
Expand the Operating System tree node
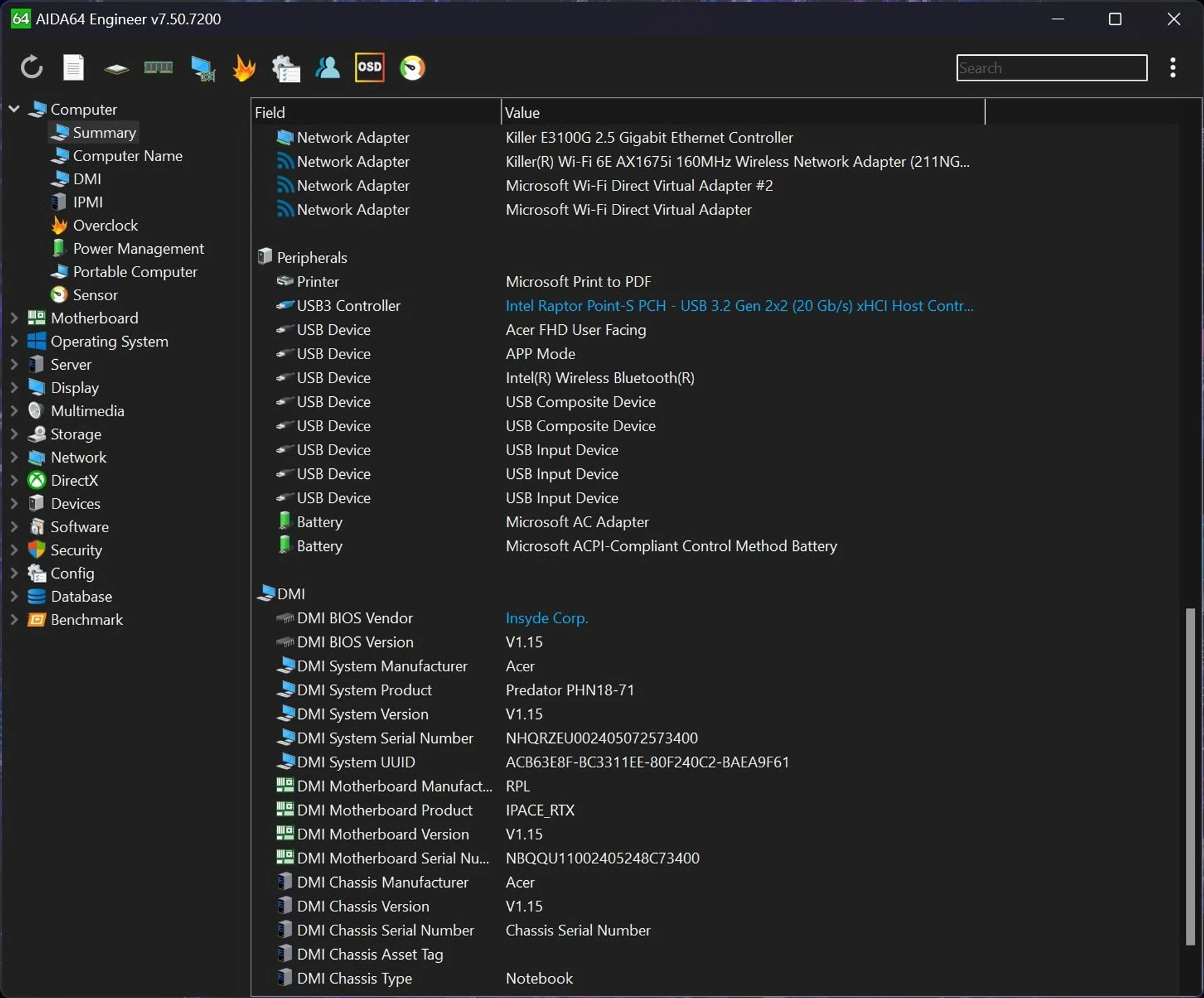pyautogui.click(x=14, y=341)
